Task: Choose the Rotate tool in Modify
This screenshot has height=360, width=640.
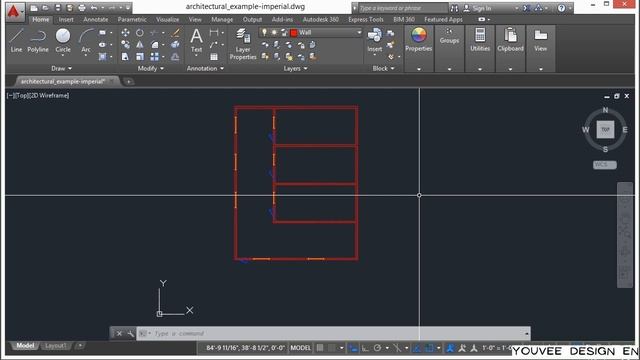Action: 140,32
